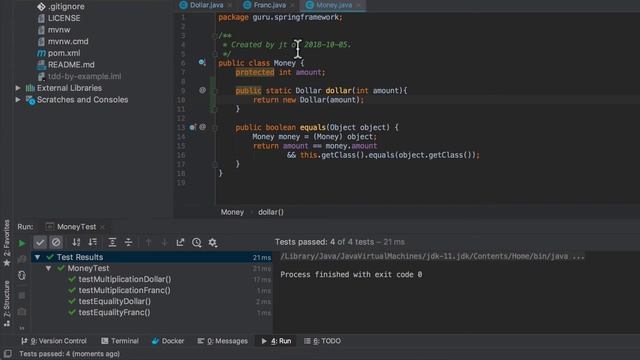Open the TODO tool window
640x360 pixels.
pos(322,341)
